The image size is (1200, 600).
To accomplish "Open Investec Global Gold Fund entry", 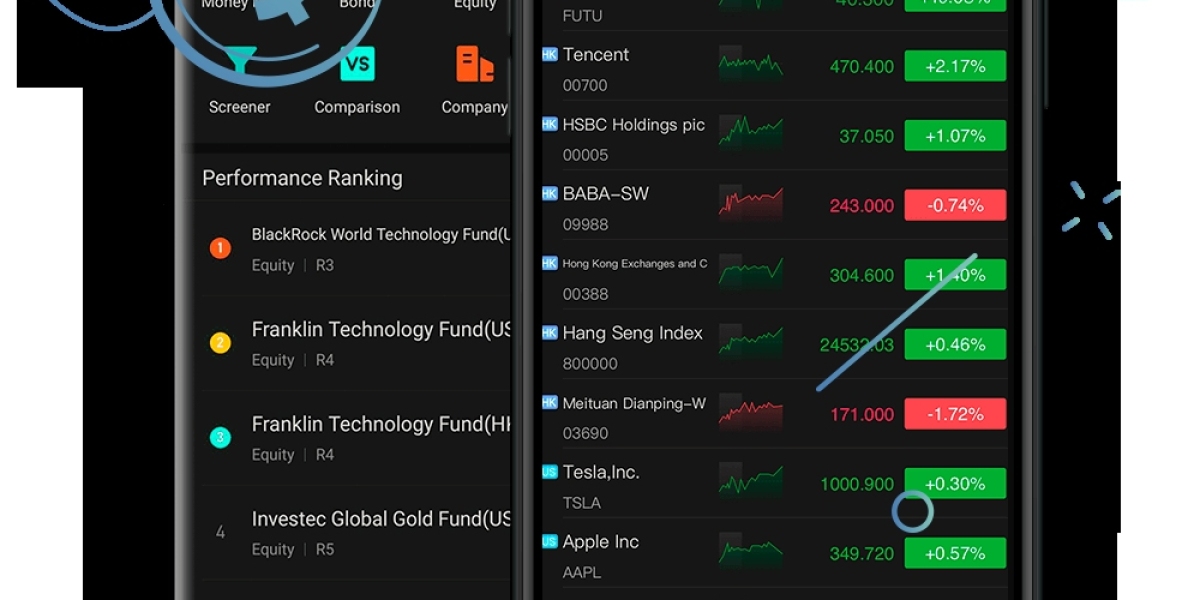I will coord(380,520).
